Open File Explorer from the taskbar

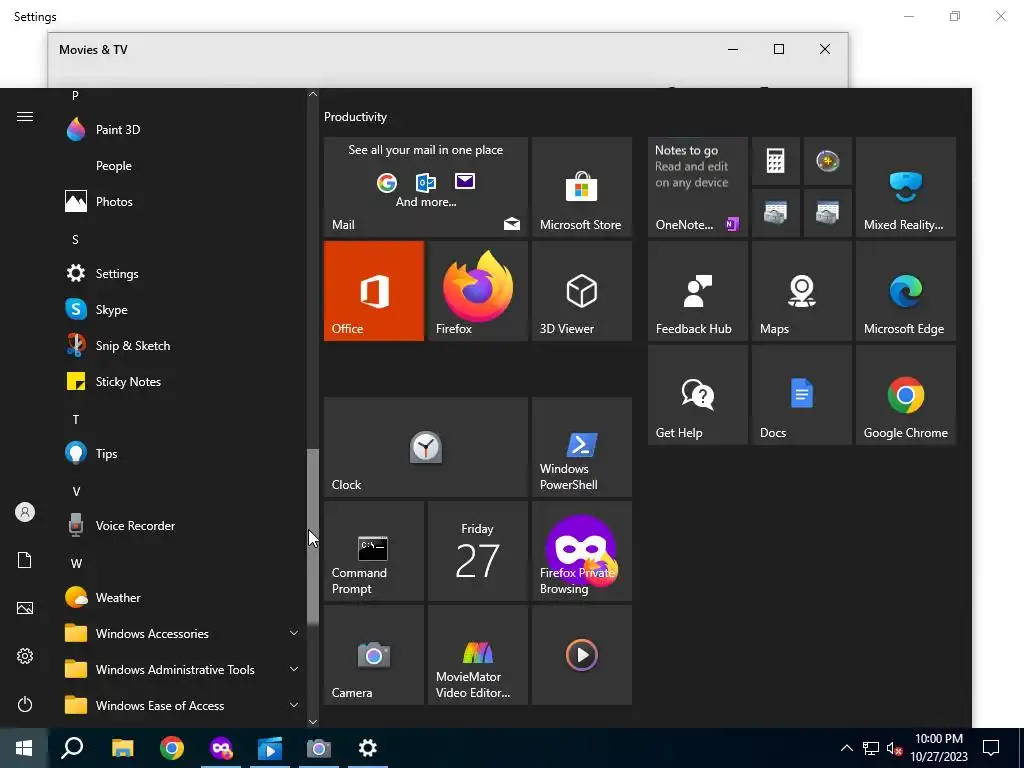(122, 748)
